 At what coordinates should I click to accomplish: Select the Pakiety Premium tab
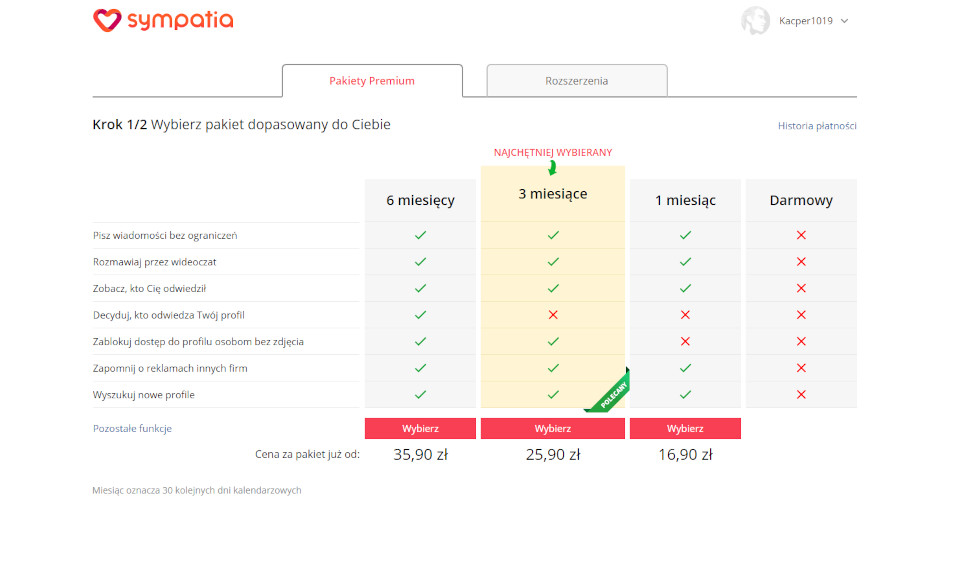[372, 81]
